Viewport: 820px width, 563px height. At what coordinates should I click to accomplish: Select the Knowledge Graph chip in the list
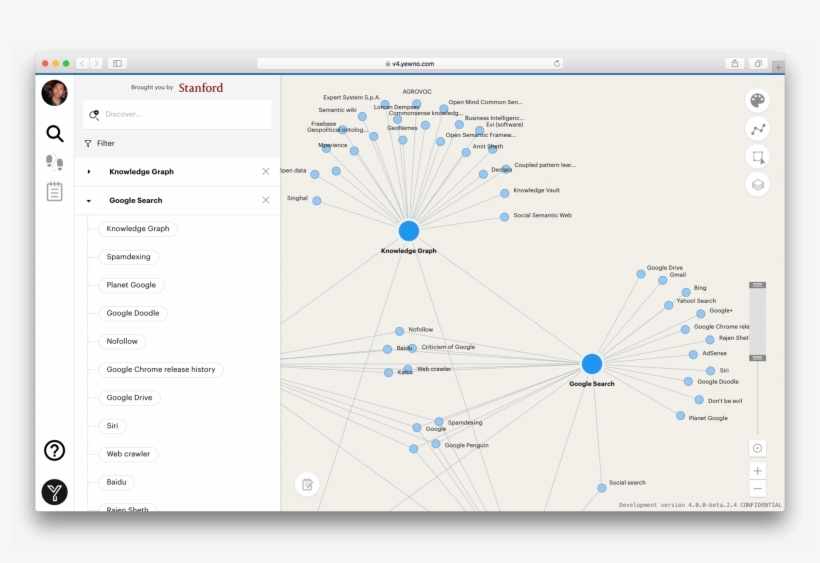(138, 229)
